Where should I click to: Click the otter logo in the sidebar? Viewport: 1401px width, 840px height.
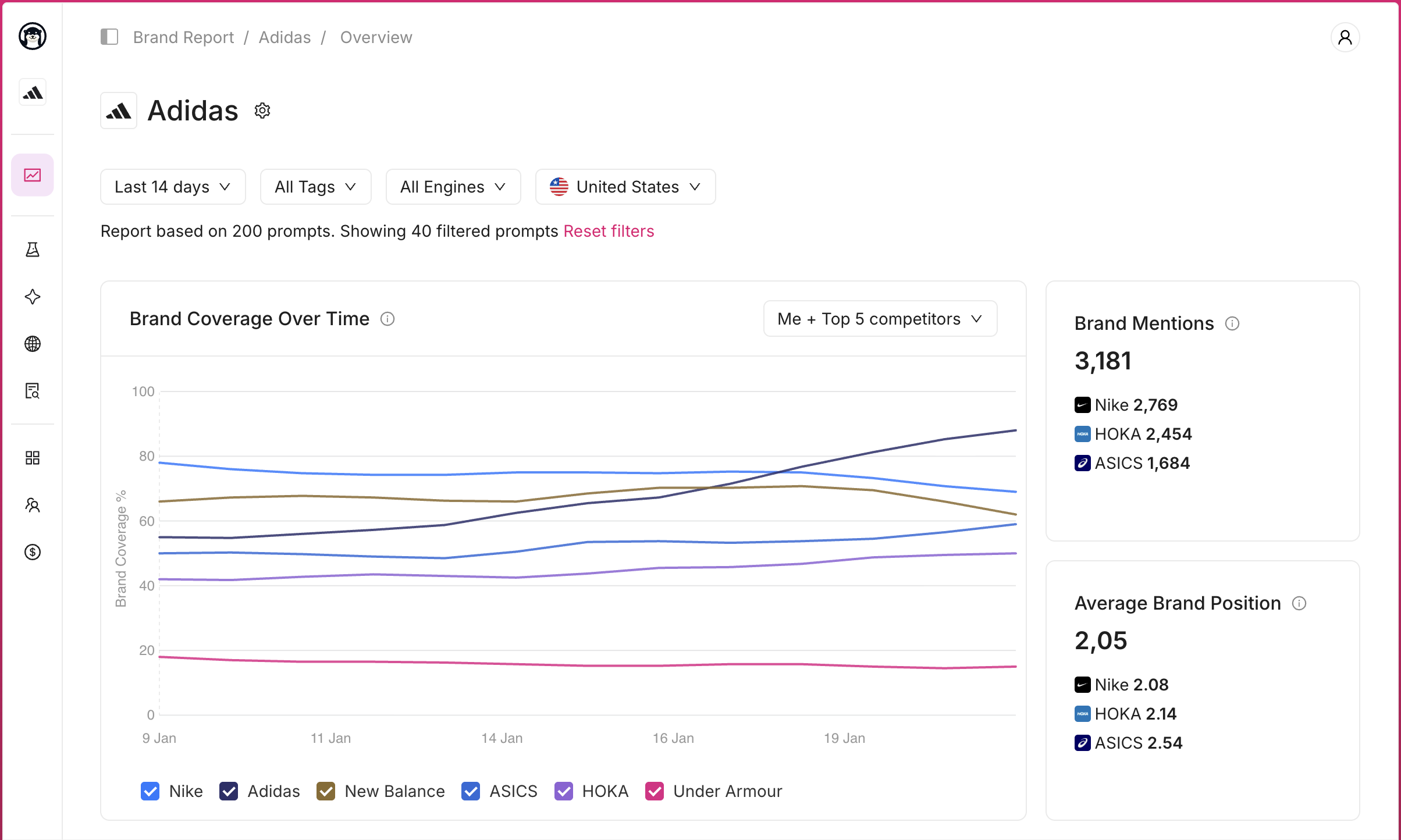(33, 37)
